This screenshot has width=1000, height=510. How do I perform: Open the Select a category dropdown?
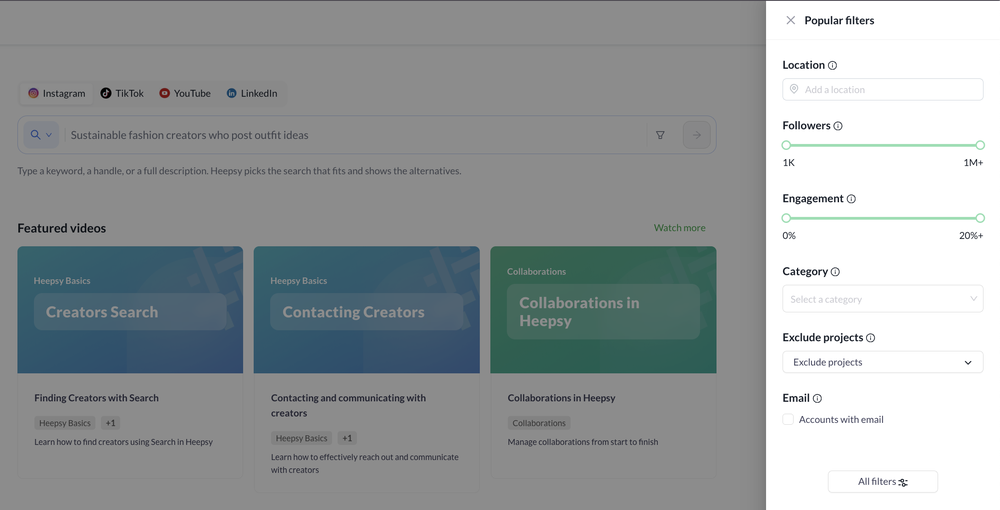pyautogui.click(x=883, y=299)
